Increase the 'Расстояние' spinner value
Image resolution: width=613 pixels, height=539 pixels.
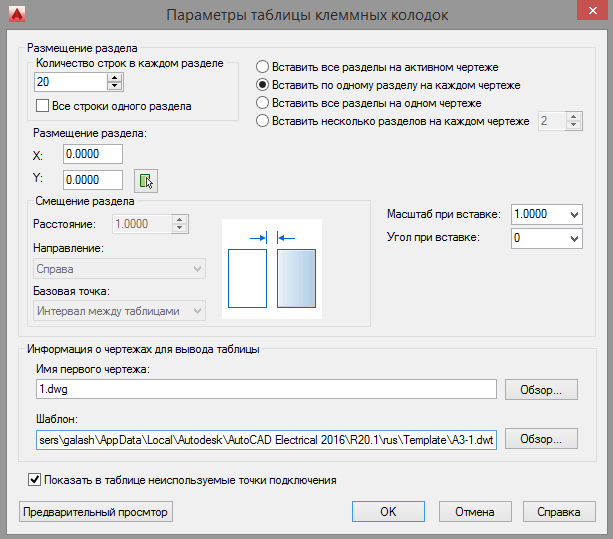pos(179,220)
